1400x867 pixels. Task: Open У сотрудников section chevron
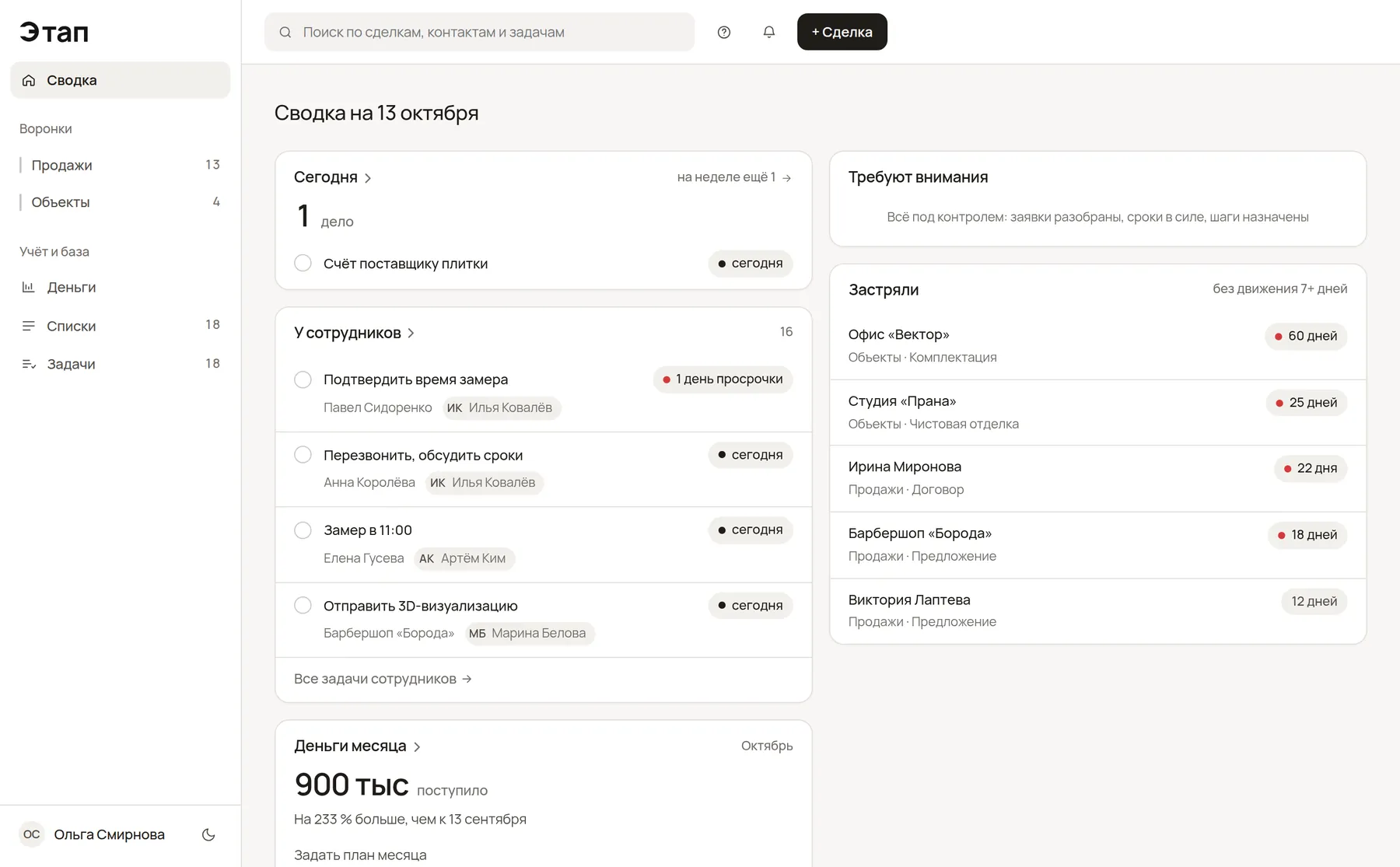click(411, 334)
